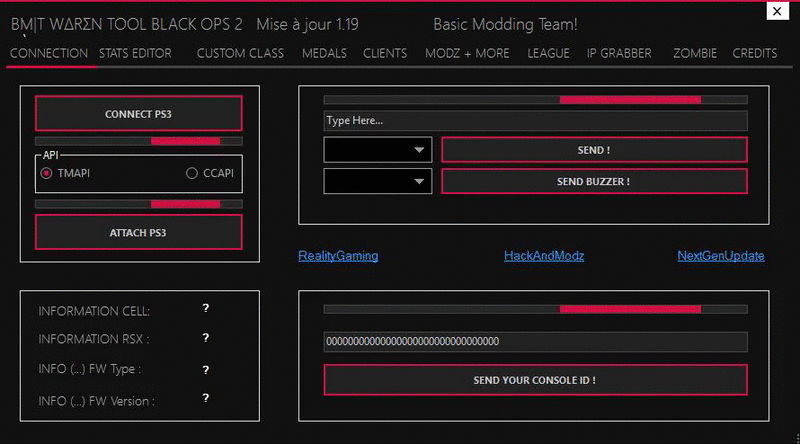800x444 pixels.
Task: Click the SEND BUZZER ! button
Action: click(594, 181)
